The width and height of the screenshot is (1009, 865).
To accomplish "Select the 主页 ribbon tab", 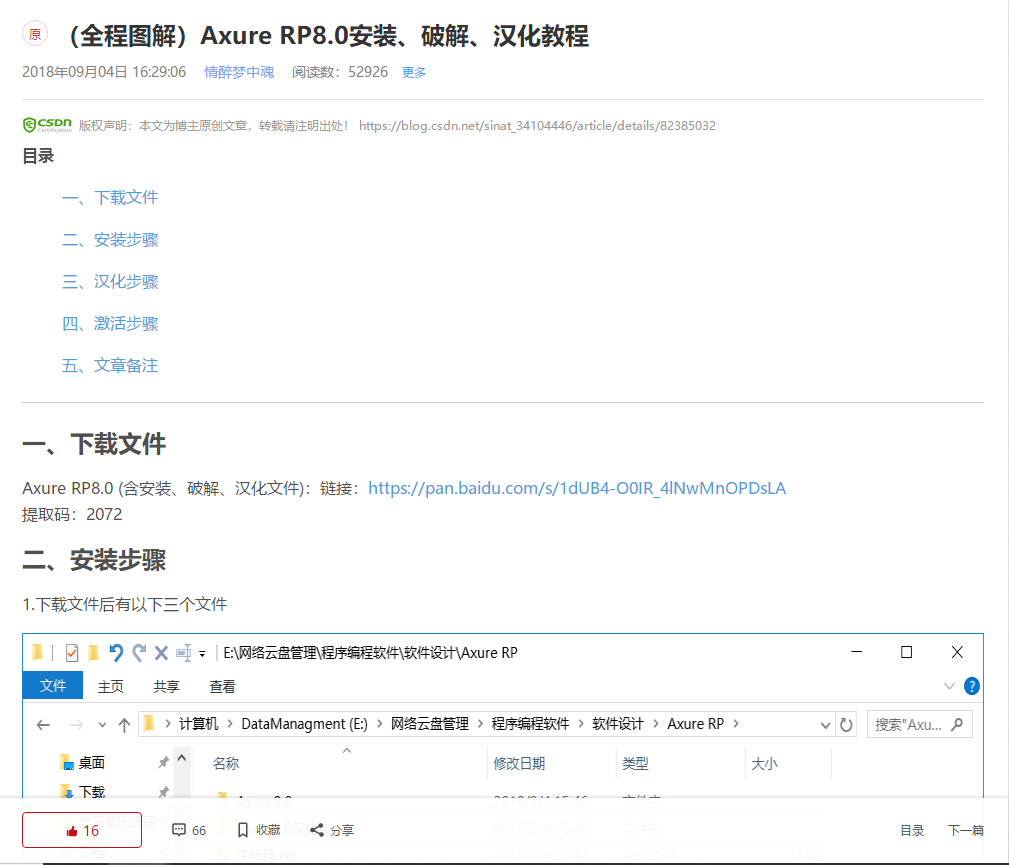I will [111, 686].
